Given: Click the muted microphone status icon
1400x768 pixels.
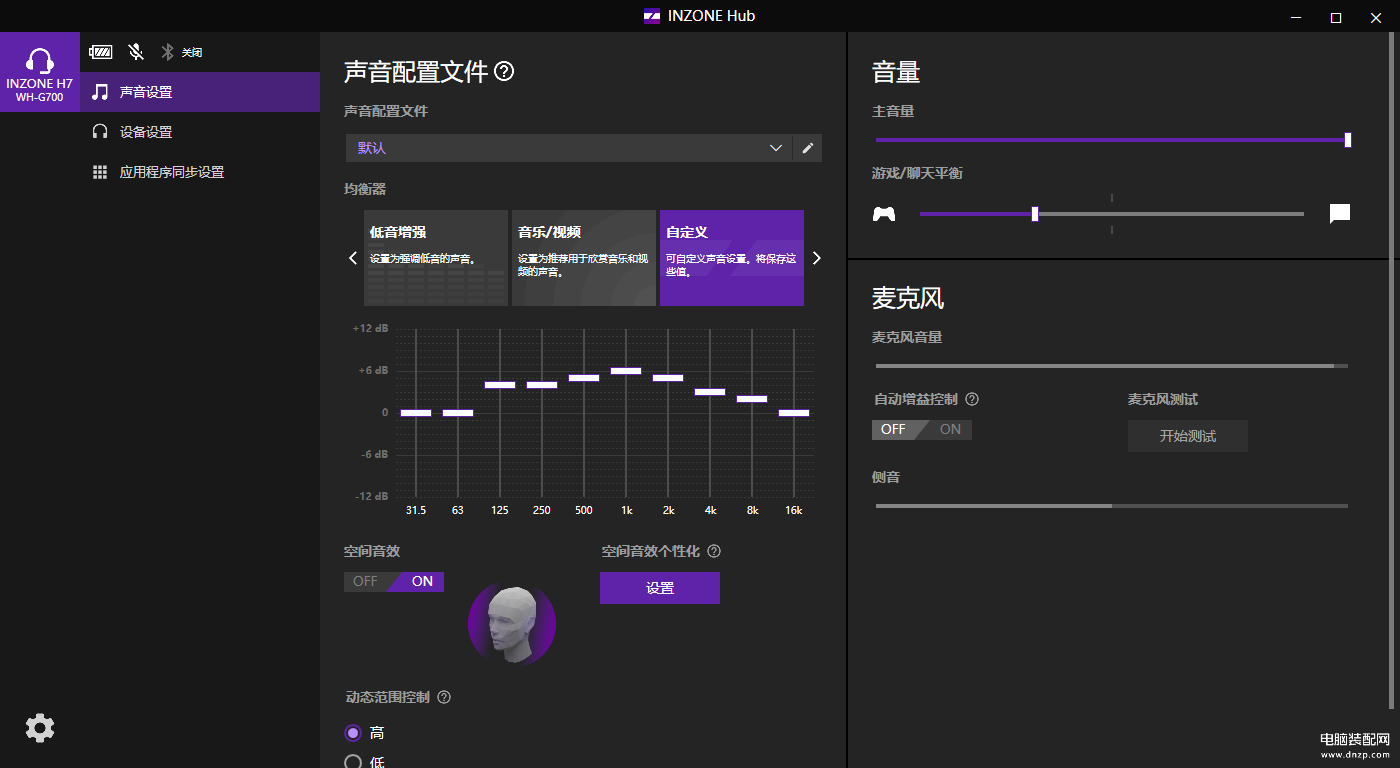Looking at the screenshot, I should (136, 52).
